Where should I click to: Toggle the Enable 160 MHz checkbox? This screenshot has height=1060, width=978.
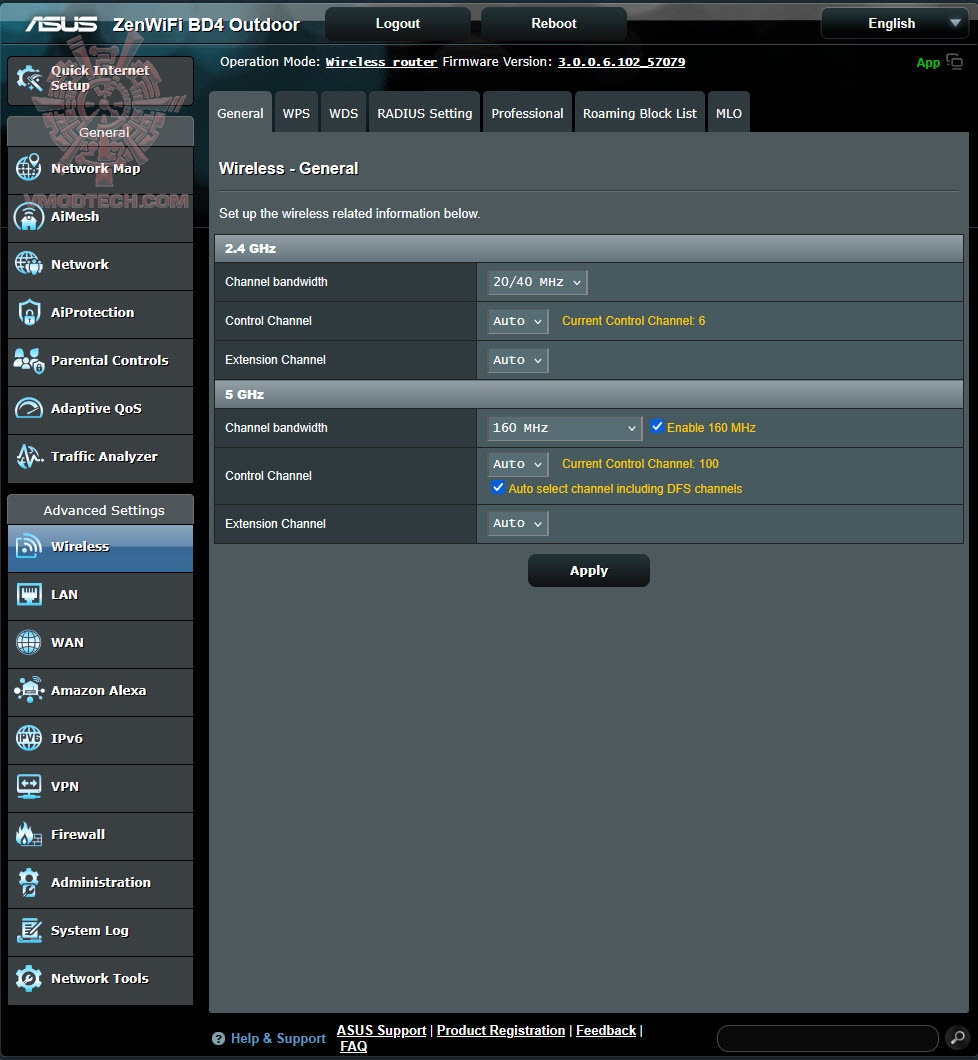pyautogui.click(x=656, y=427)
